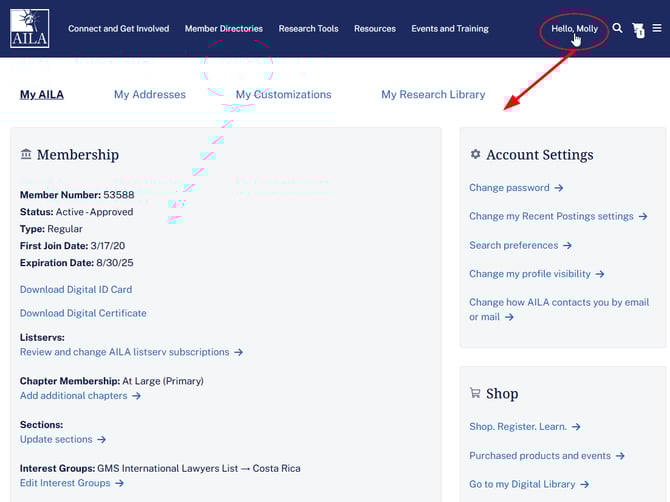Expand the Events and Training menu
This screenshot has height=502, width=670.
450,29
